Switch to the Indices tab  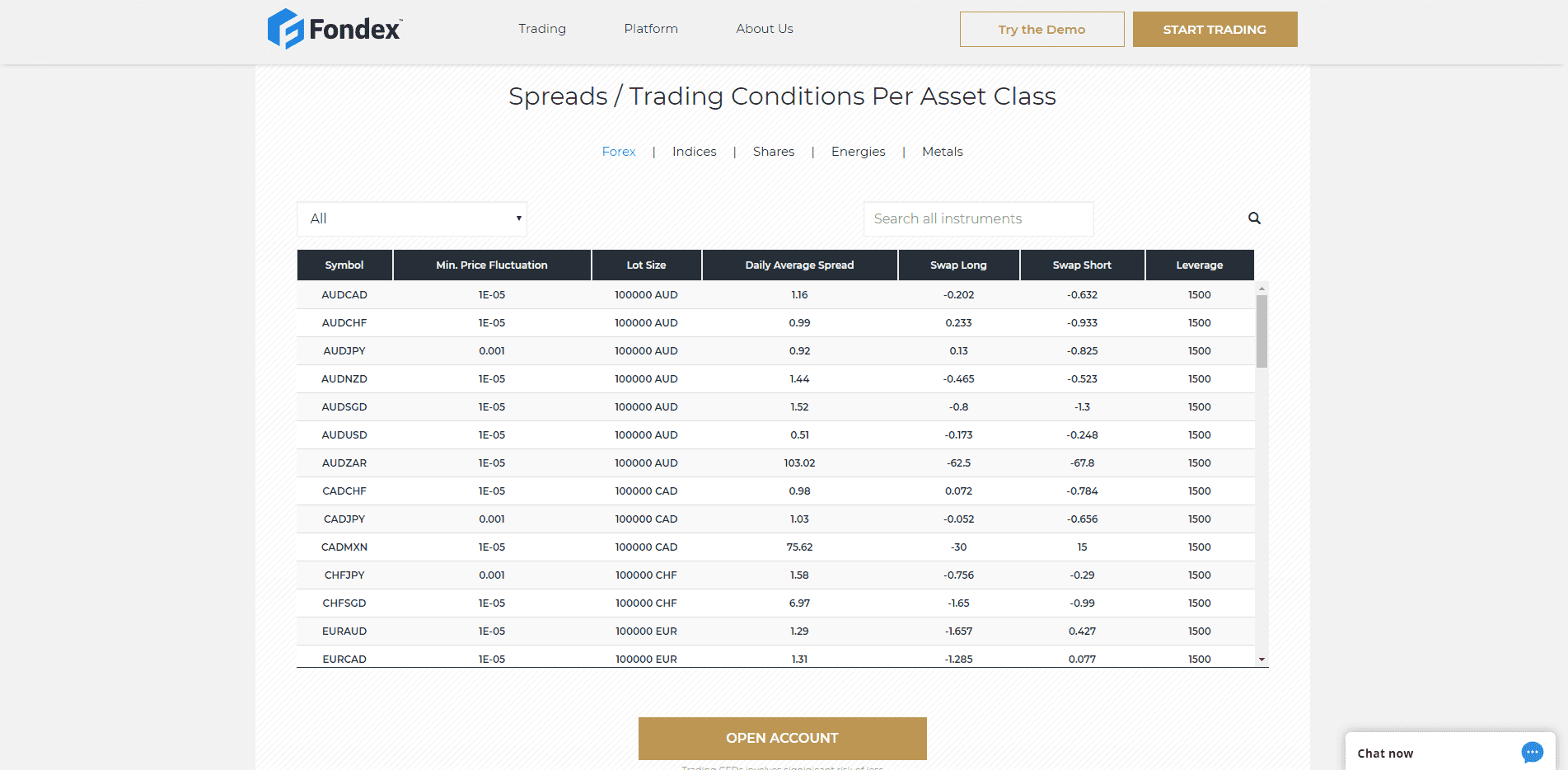pyautogui.click(x=694, y=151)
